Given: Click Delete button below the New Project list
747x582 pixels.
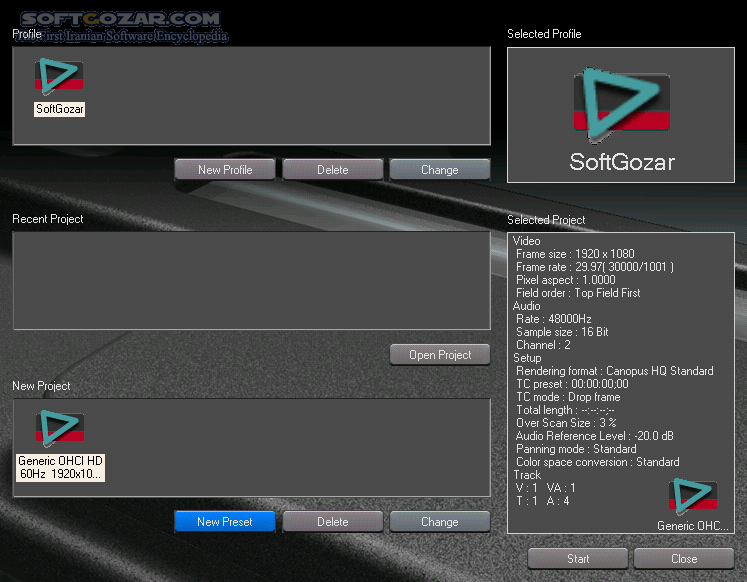Looking at the screenshot, I should tap(332, 522).
